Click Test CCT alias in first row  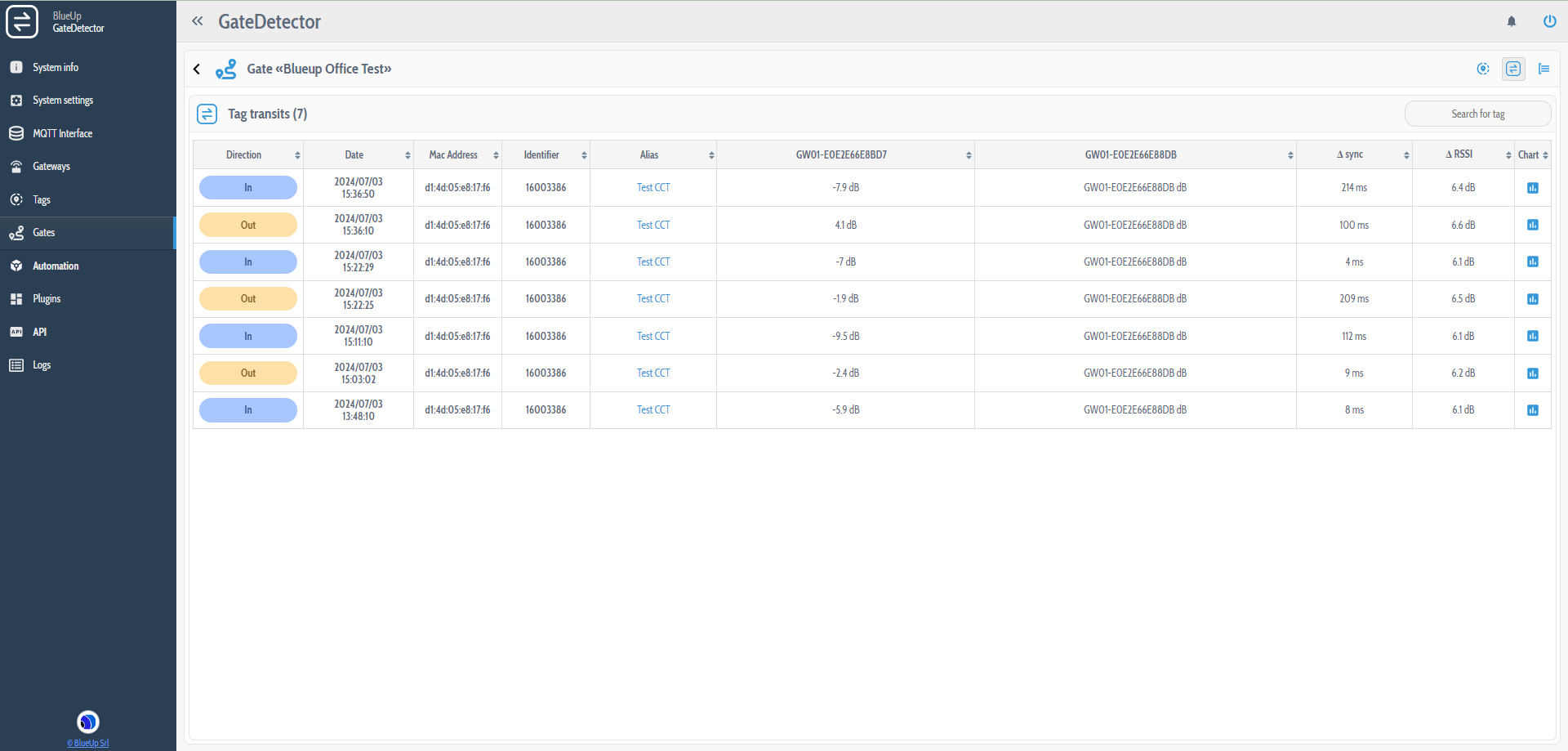pyautogui.click(x=653, y=188)
